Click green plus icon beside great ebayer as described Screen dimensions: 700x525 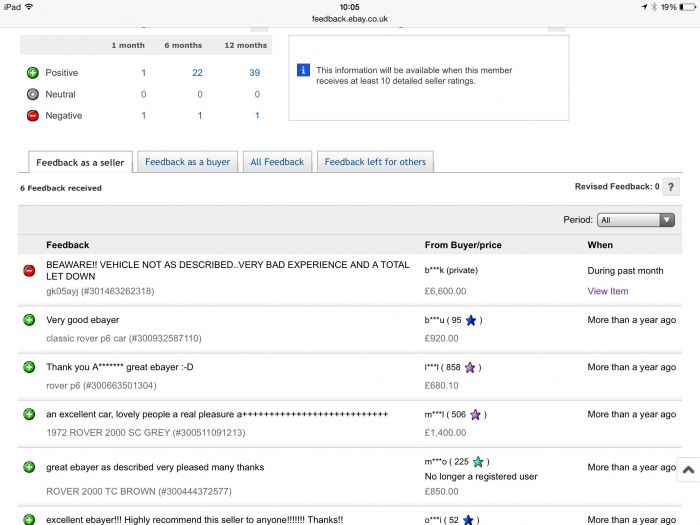coord(29,467)
